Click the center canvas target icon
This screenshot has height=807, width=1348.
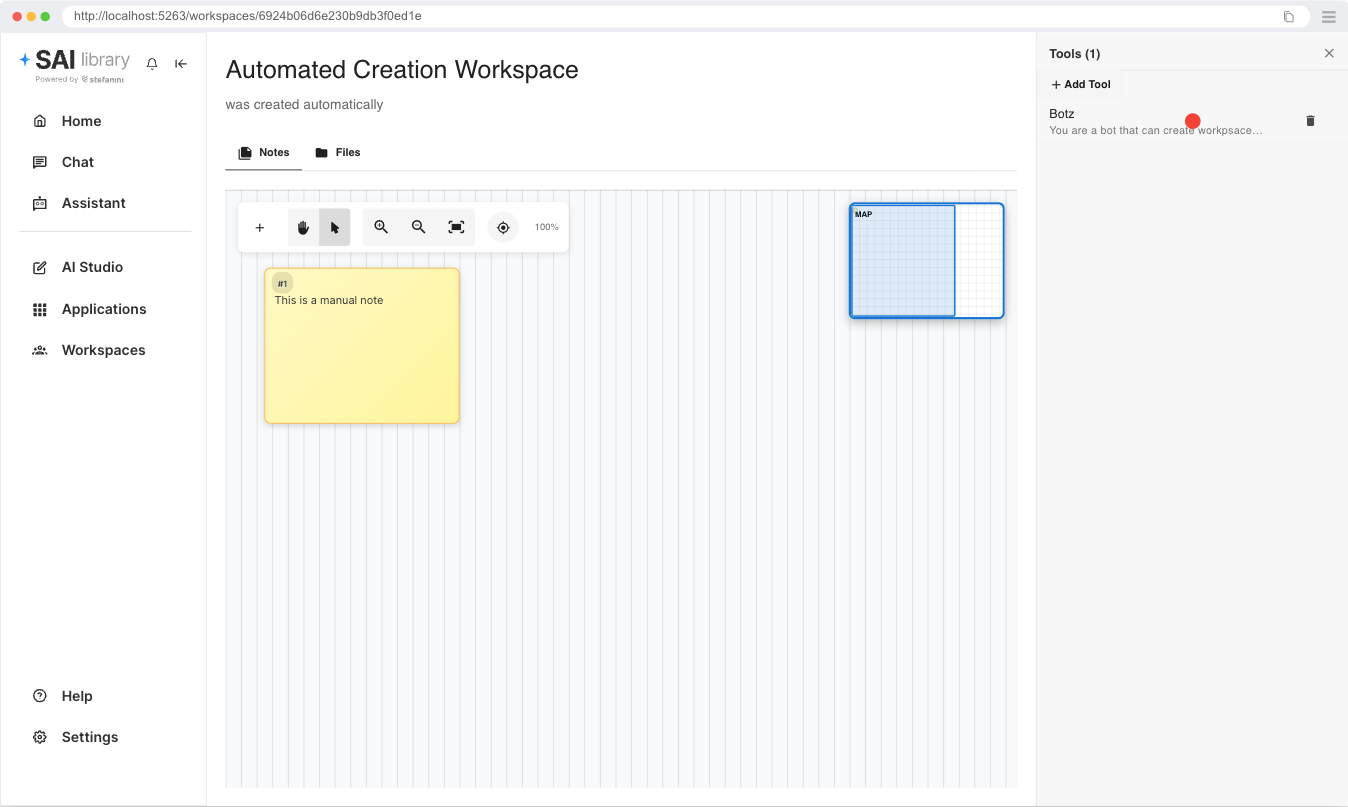point(503,228)
